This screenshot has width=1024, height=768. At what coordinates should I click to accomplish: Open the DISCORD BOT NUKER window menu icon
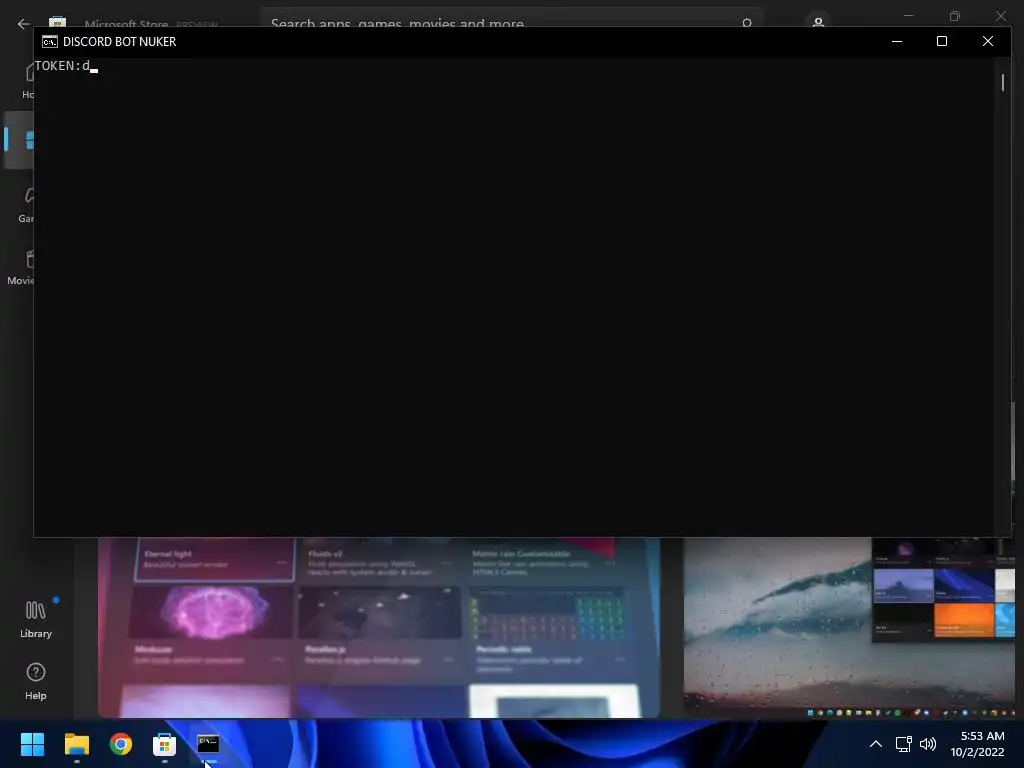(x=50, y=42)
